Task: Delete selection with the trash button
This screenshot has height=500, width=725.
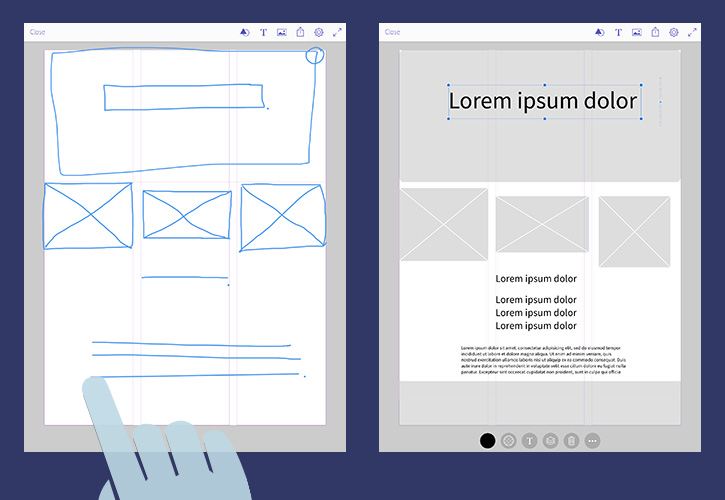Action: 571,441
